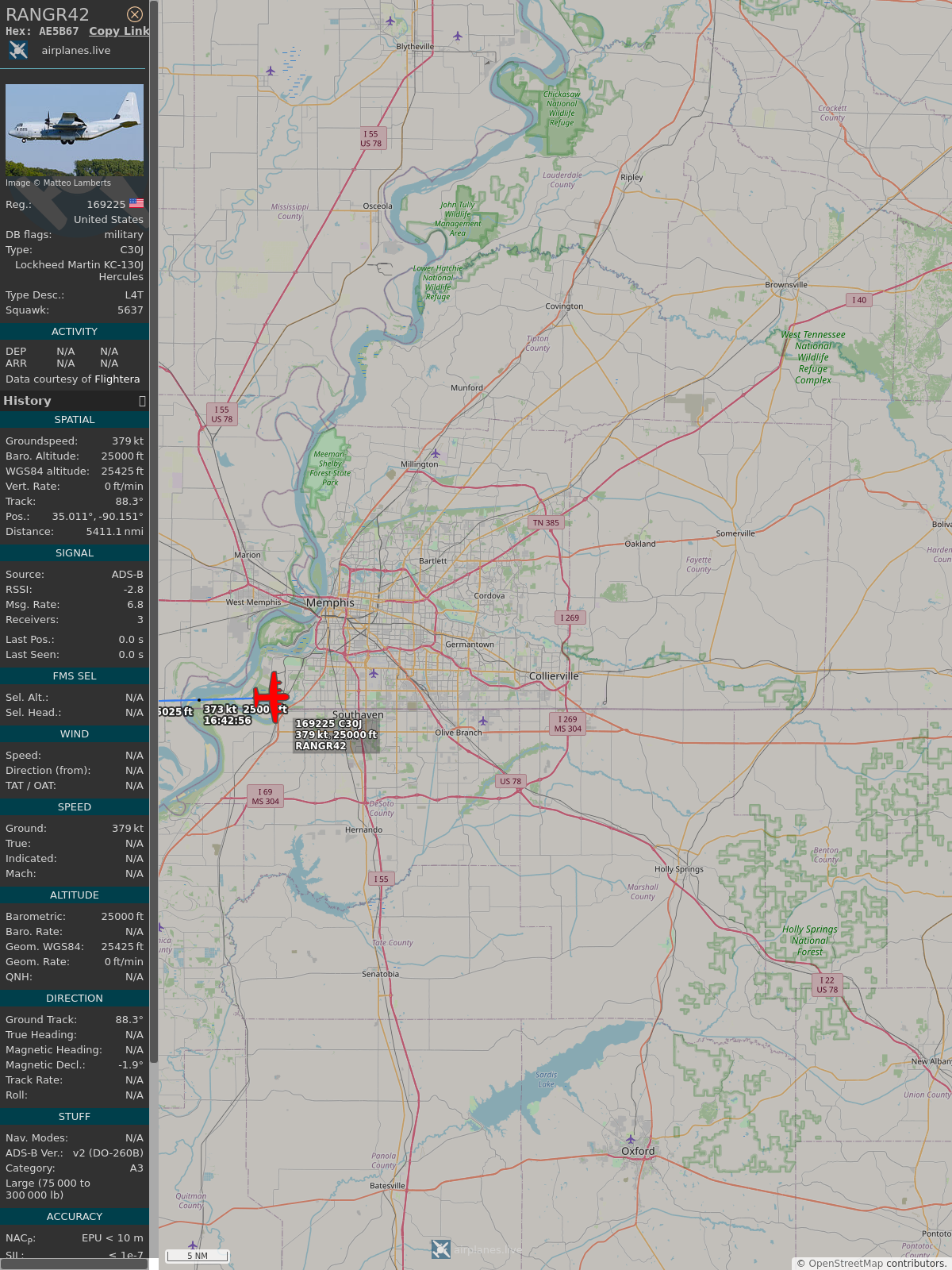Click the ADS-B Ver. v2 (DO-260B) value
The height and width of the screenshot is (1270, 952).
click(x=108, y=1153)
